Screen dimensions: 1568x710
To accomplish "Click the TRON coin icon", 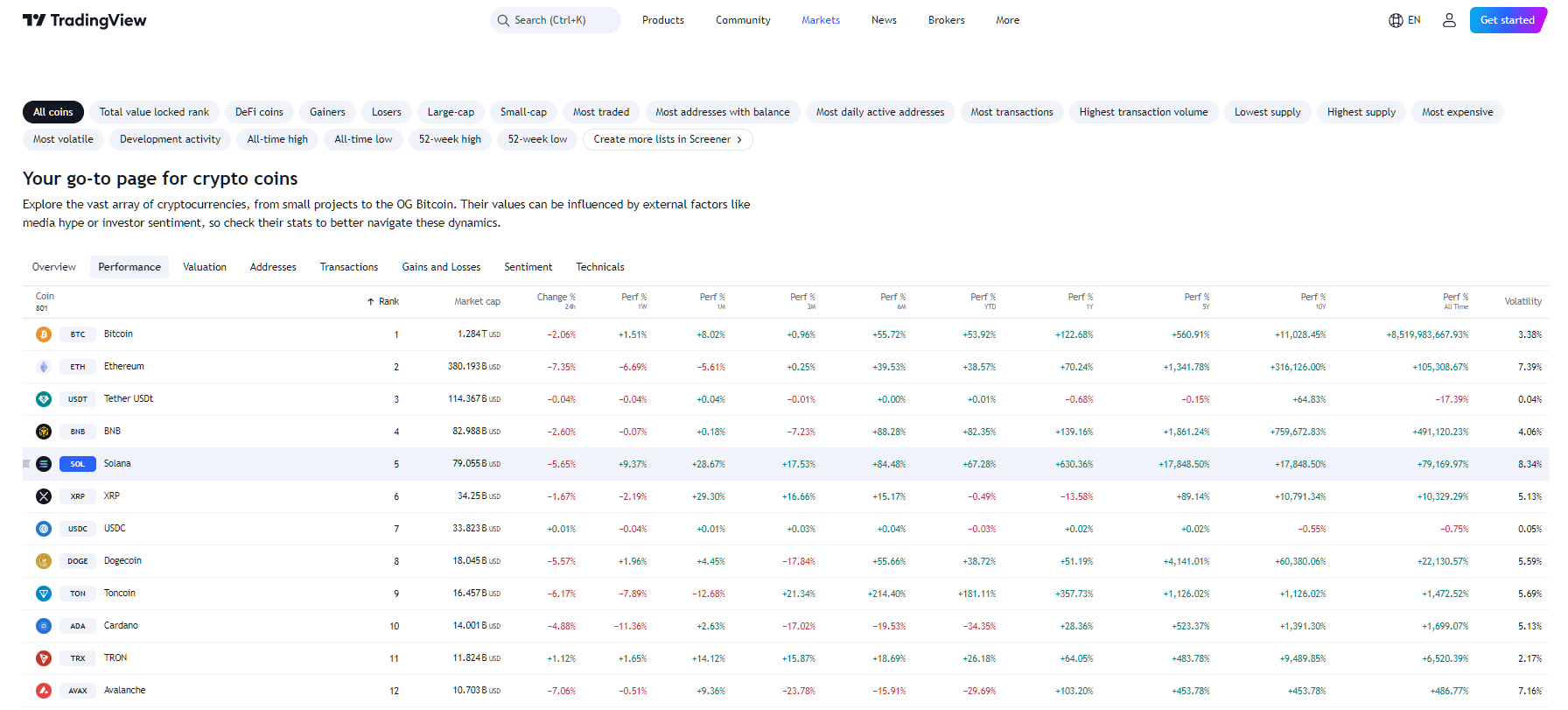I will coord(44,658).
